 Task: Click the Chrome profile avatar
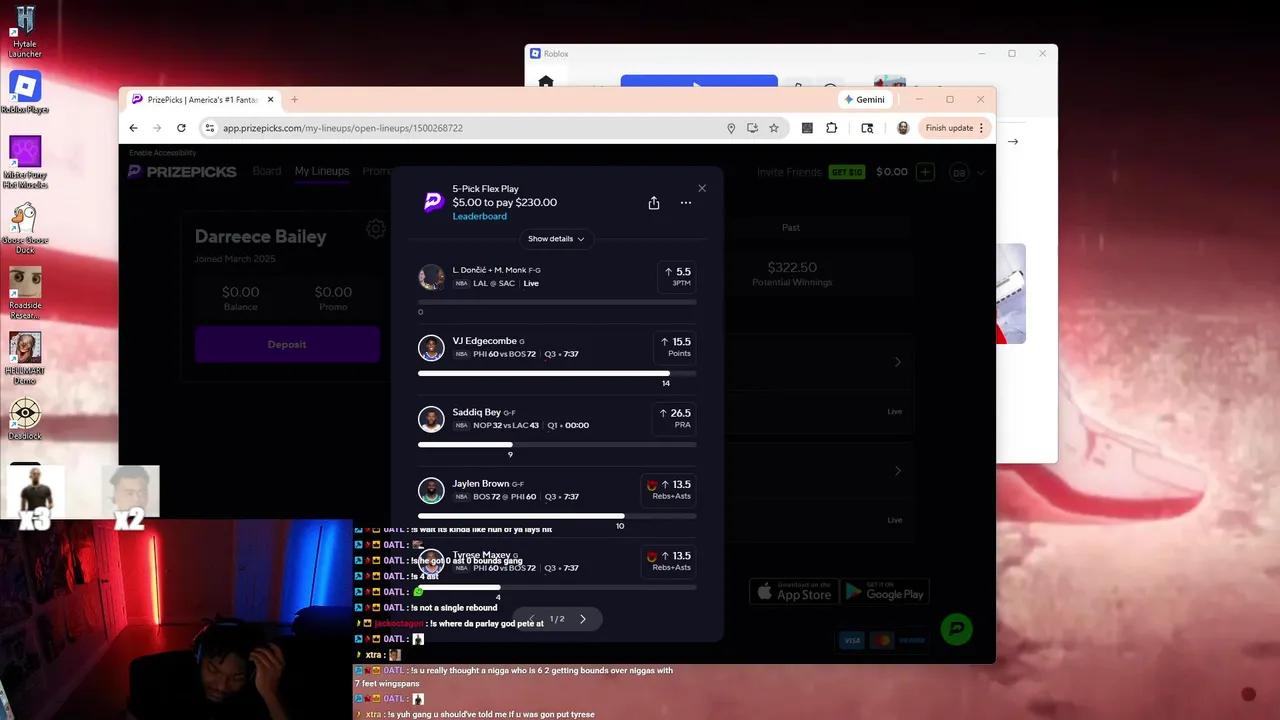click(903, 128)
